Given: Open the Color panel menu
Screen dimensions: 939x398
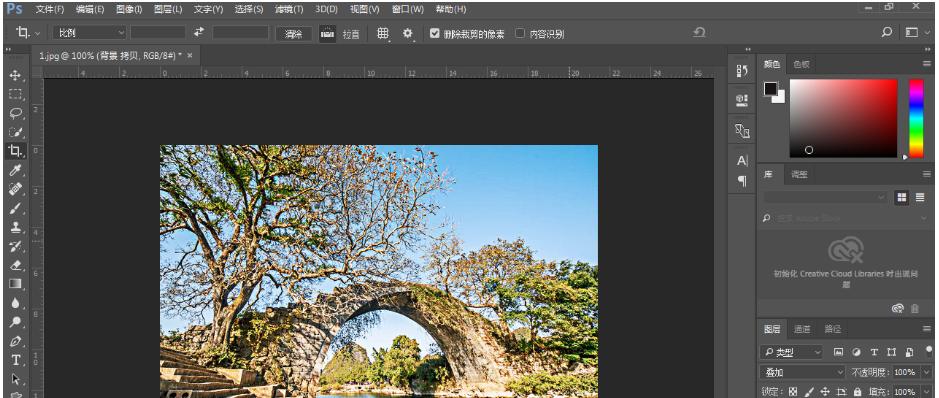Looking at the screenshot, I should pyautogui.click(x=926, y=64).
